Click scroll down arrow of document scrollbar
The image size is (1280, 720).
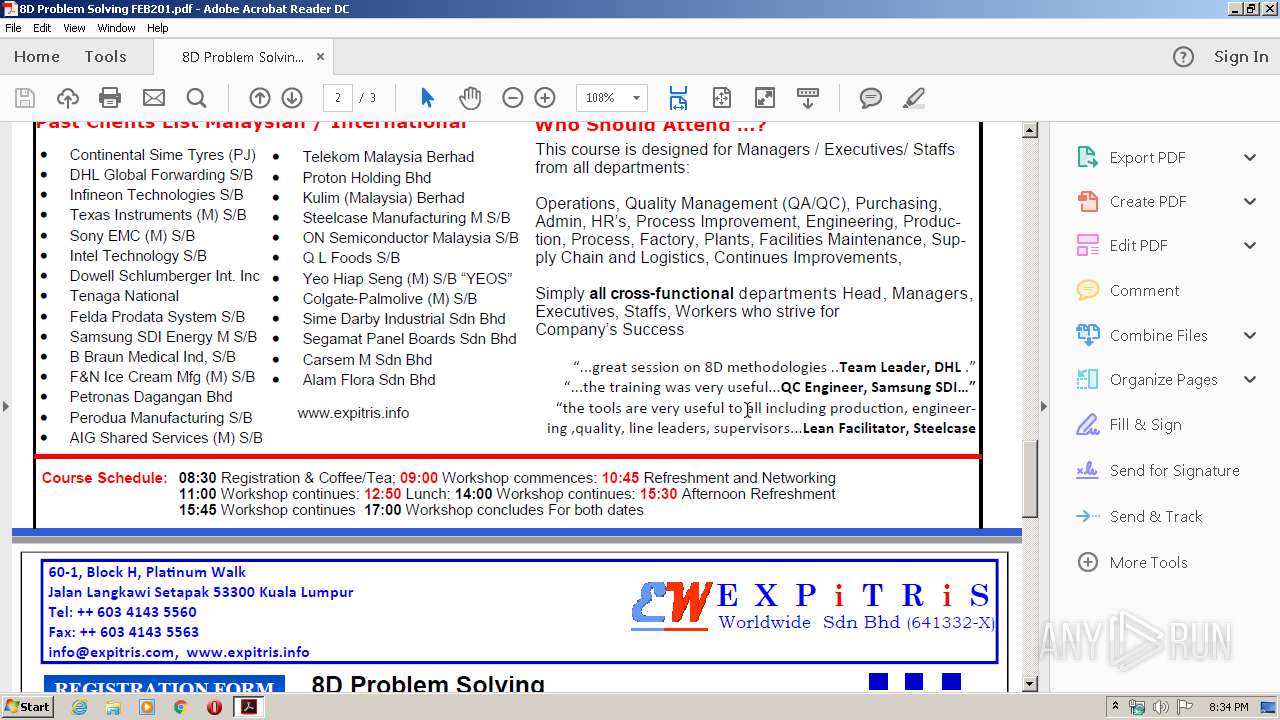(x=1030, y=684)
